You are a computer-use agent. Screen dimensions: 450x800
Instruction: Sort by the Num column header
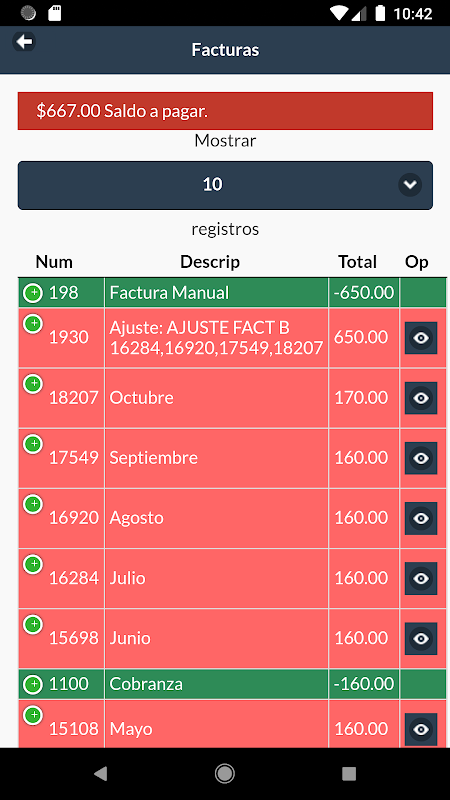54,262
